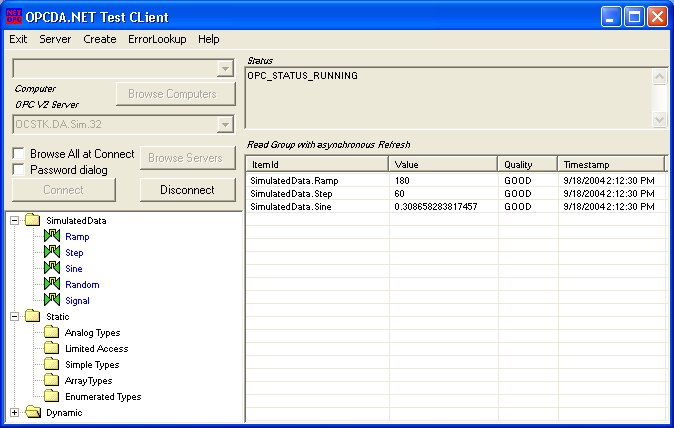This screenshot has width=674, height=428.
Task: Collapse the Static tree node
Action: pos(15,317)
